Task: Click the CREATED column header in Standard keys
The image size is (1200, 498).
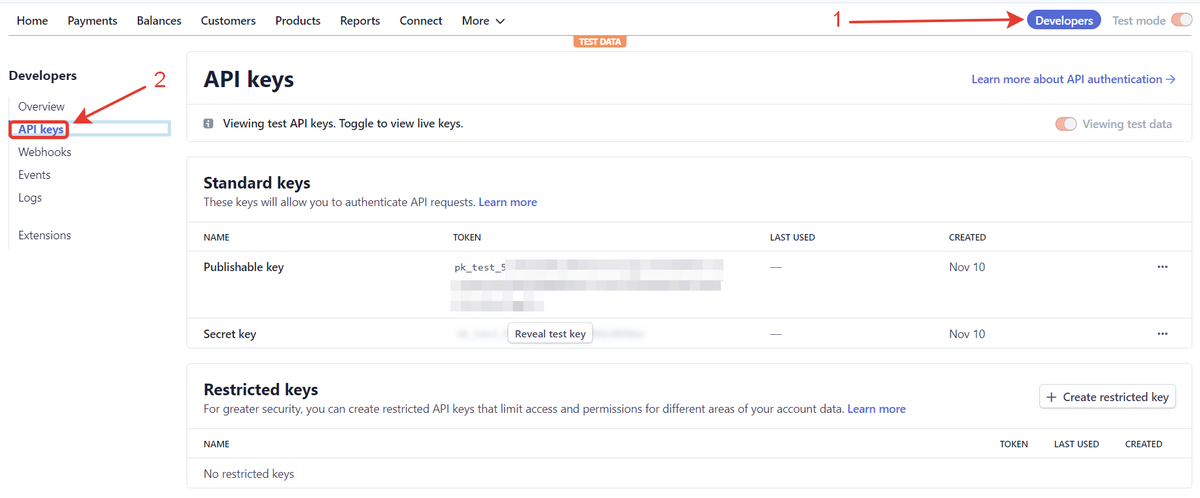Action: pos(968,237)
